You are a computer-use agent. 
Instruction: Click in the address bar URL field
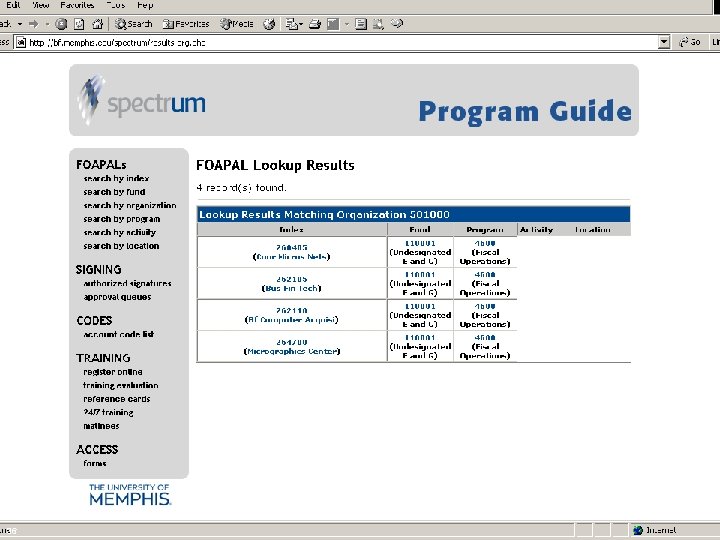340,43
